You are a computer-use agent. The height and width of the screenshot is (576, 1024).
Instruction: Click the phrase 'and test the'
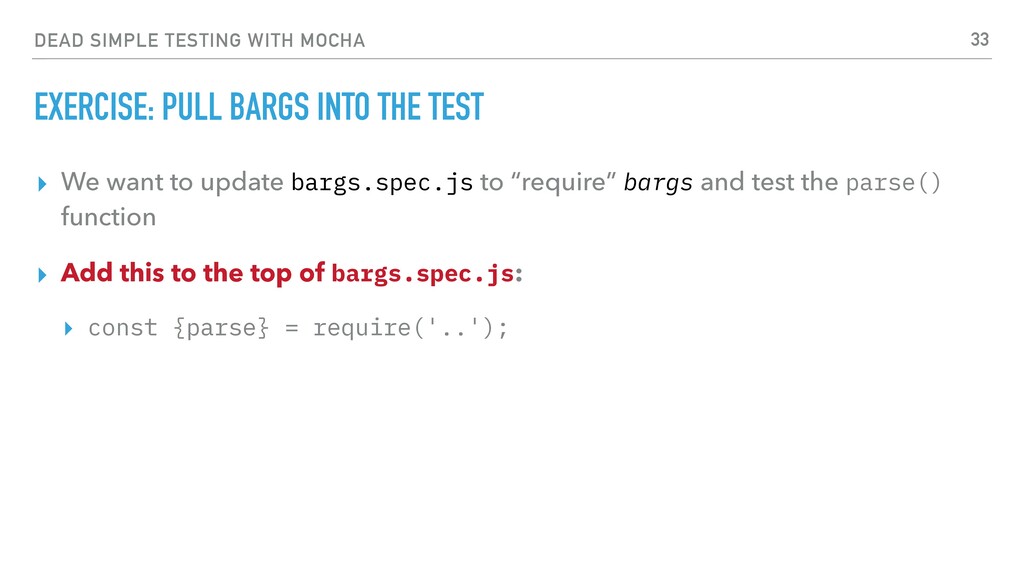click(769, 182)
